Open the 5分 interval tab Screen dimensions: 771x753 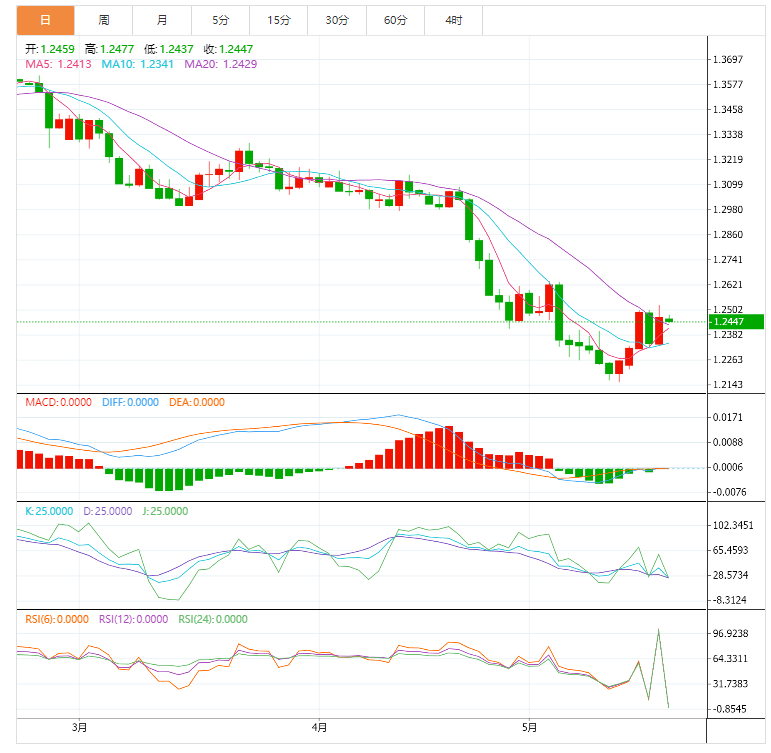220,20
